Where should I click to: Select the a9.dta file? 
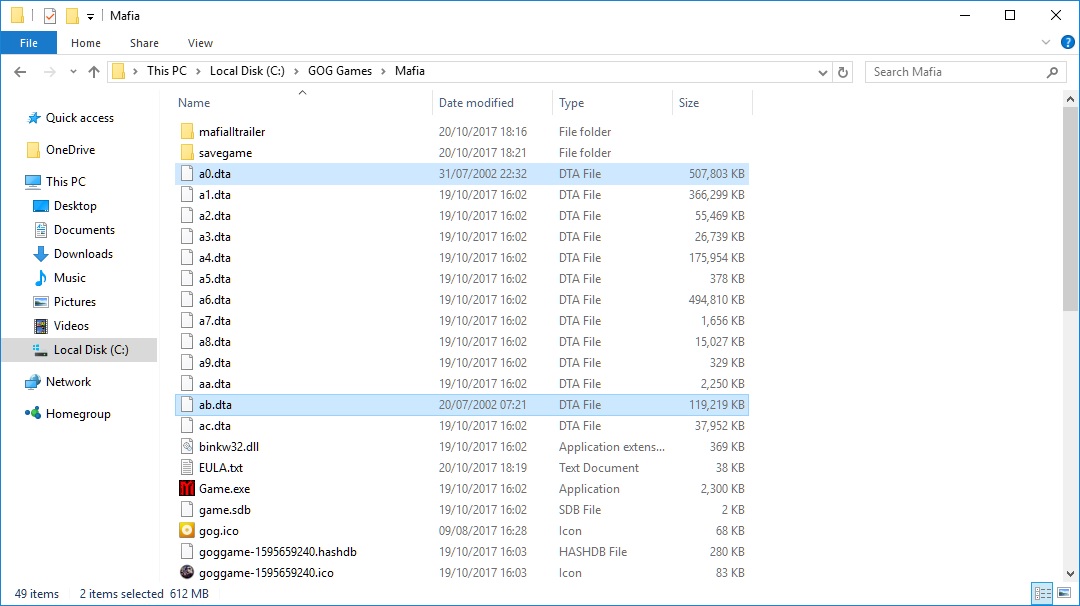point(461,362)
